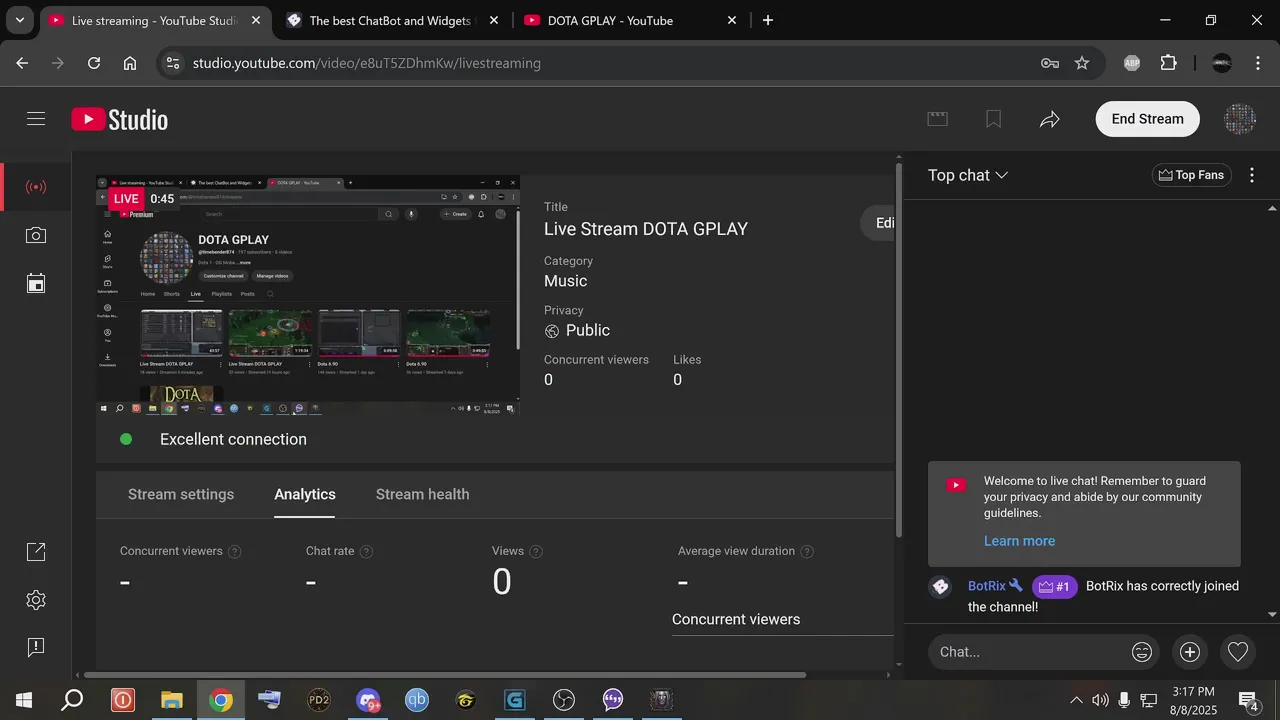Click the 'Excellent connection' status text
Screen dimensions: 1280x720
(x=233, y=439)
